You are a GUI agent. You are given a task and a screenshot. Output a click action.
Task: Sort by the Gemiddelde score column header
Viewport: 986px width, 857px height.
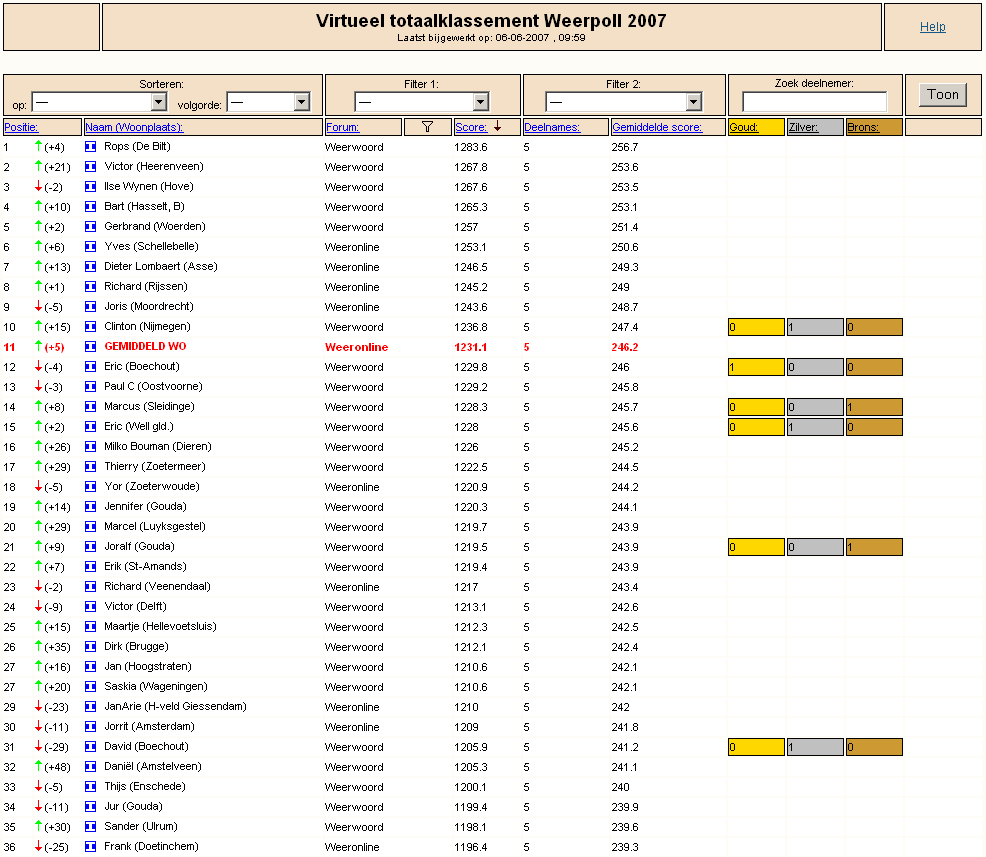tap(656, 127)
